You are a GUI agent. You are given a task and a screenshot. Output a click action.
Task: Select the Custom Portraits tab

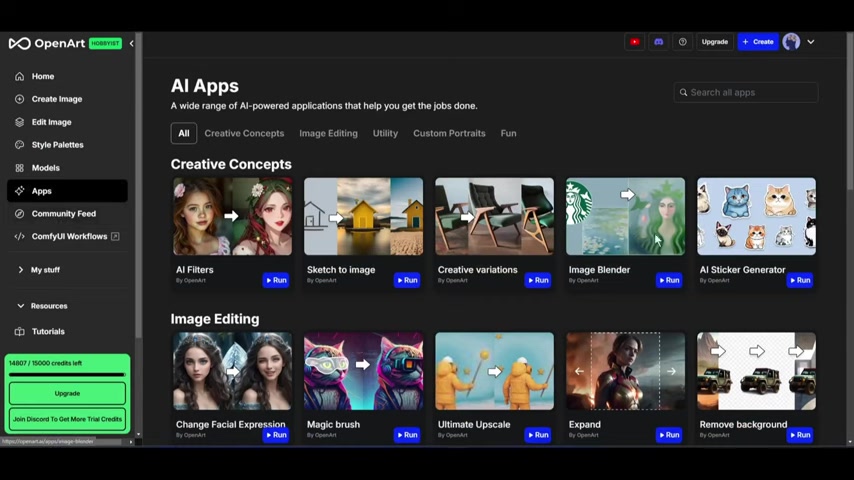point(449,133)
